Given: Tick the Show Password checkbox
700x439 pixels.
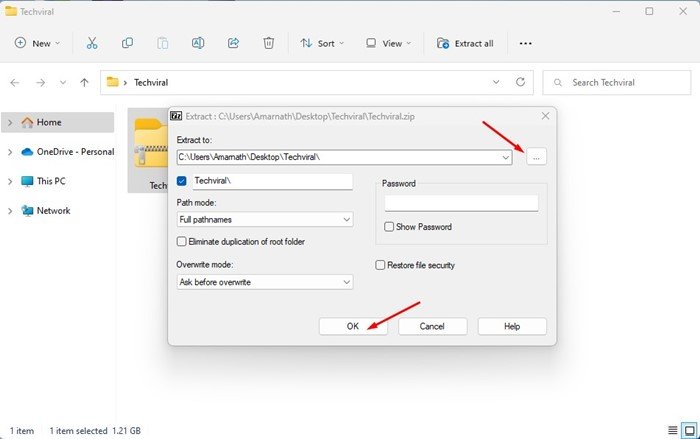Looking at the screenshot, I should point(389,227).
